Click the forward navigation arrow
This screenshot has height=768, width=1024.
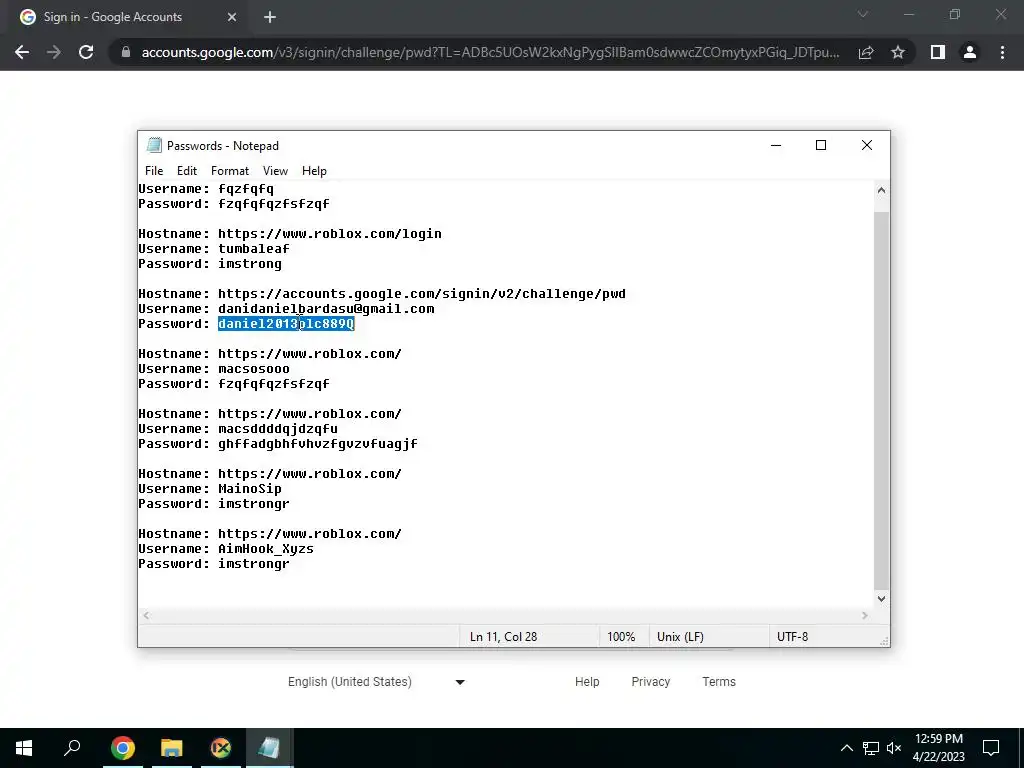[x=54, y=52]
